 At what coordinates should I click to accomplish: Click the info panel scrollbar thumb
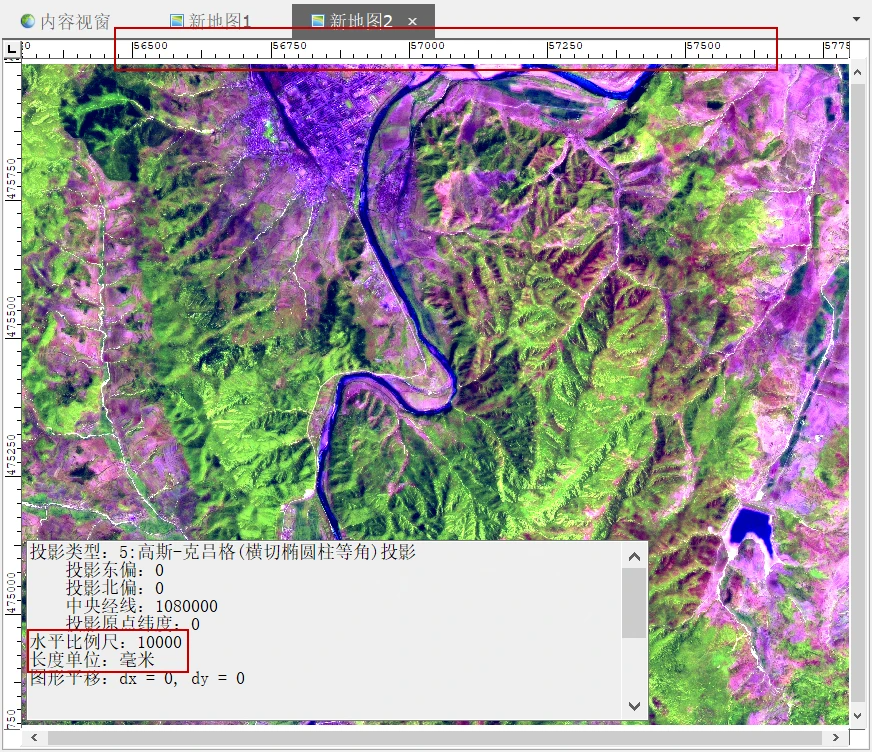click(634, 602)
